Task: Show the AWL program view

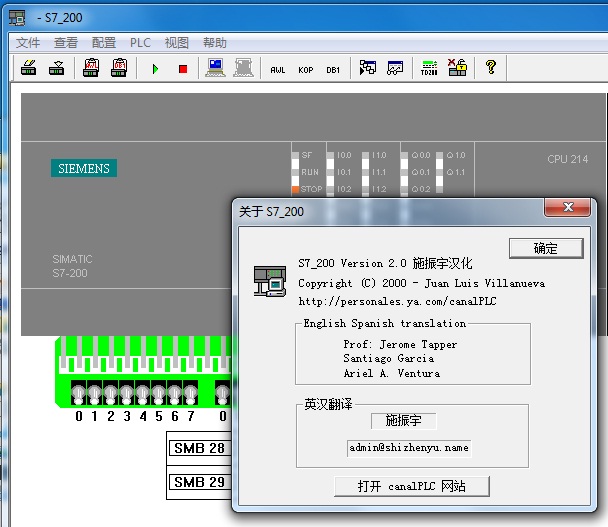Action: (x=278, y=70)
